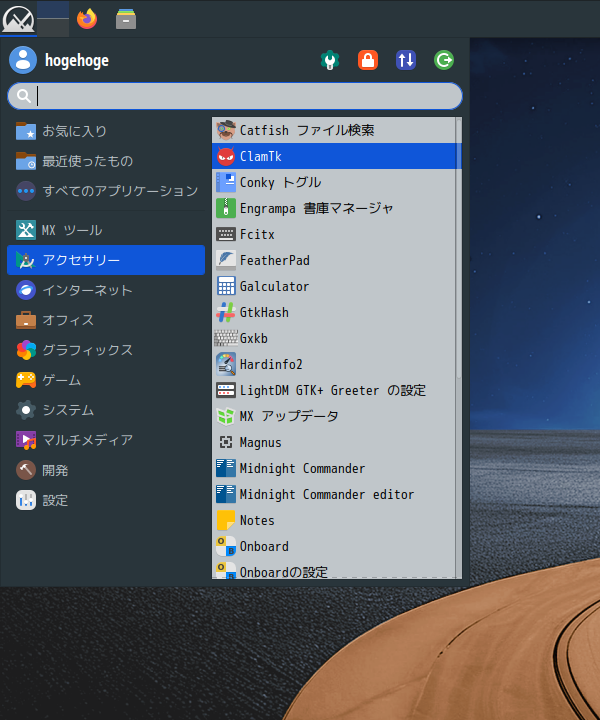Launch Onboardの設定 entry
Image resolution: width=600 pixels, height=720 pixels.
(x=334, y=570)
